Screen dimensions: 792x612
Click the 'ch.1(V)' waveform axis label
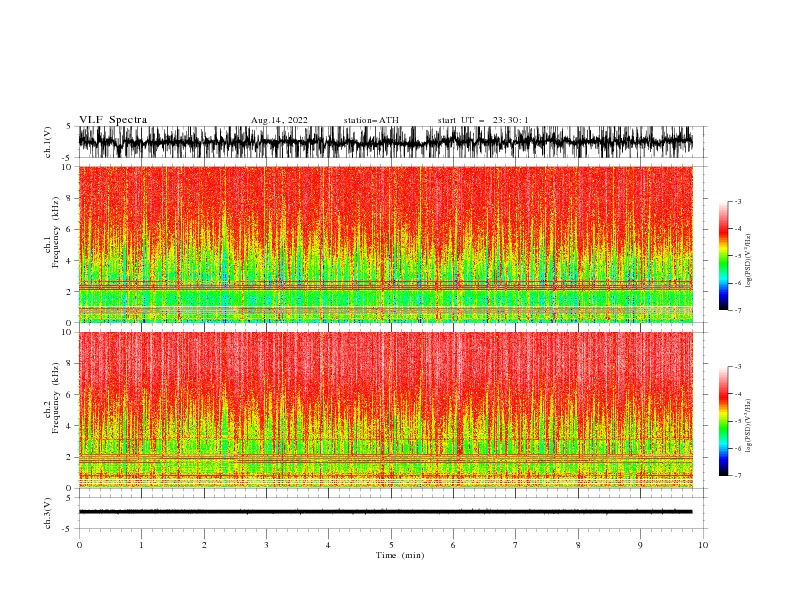[x=48, y=142]
